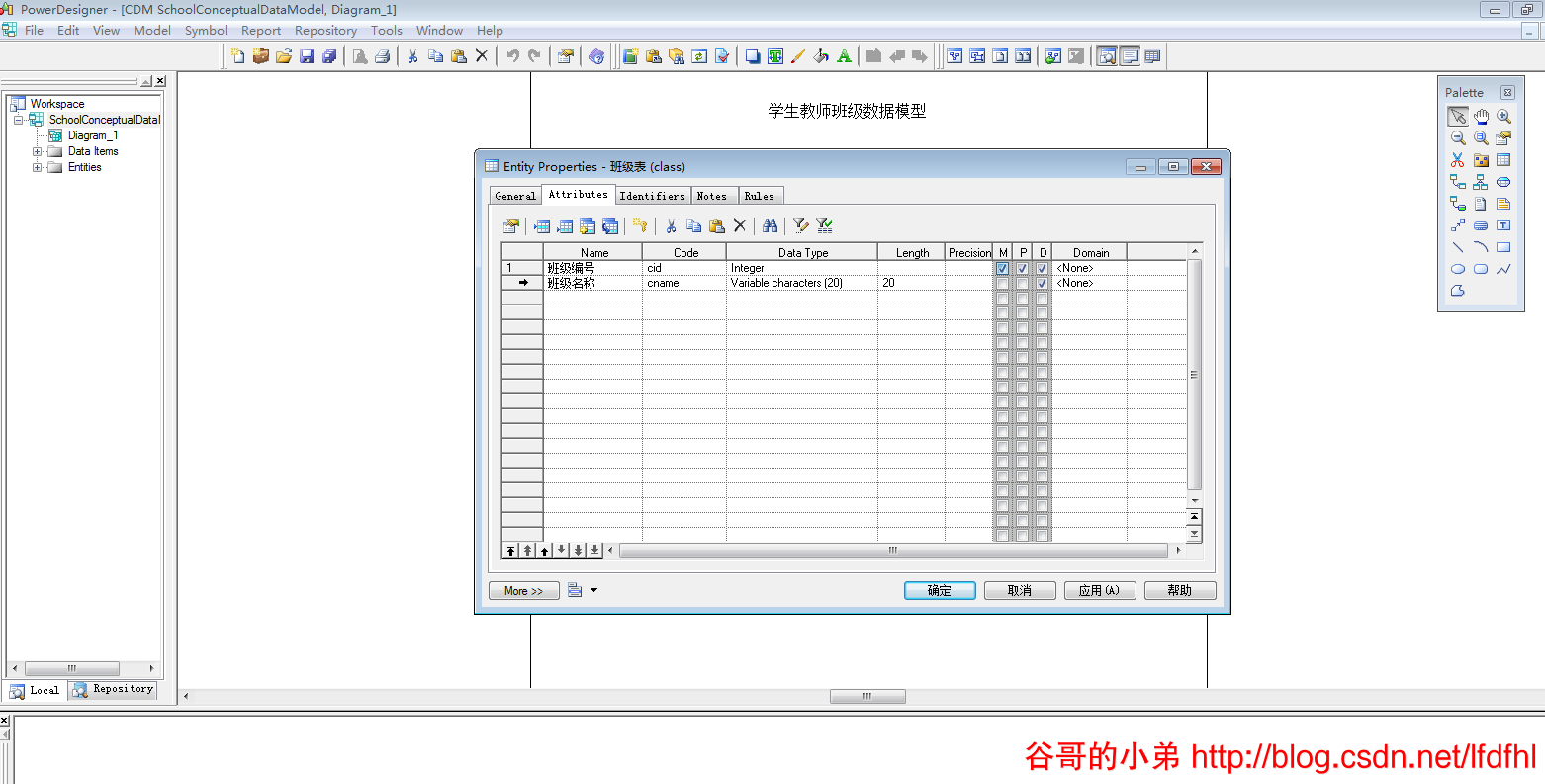This screenshot has width=1545, height=784.
Task: Click the Save icon in main toolbar
Action: 307,56
